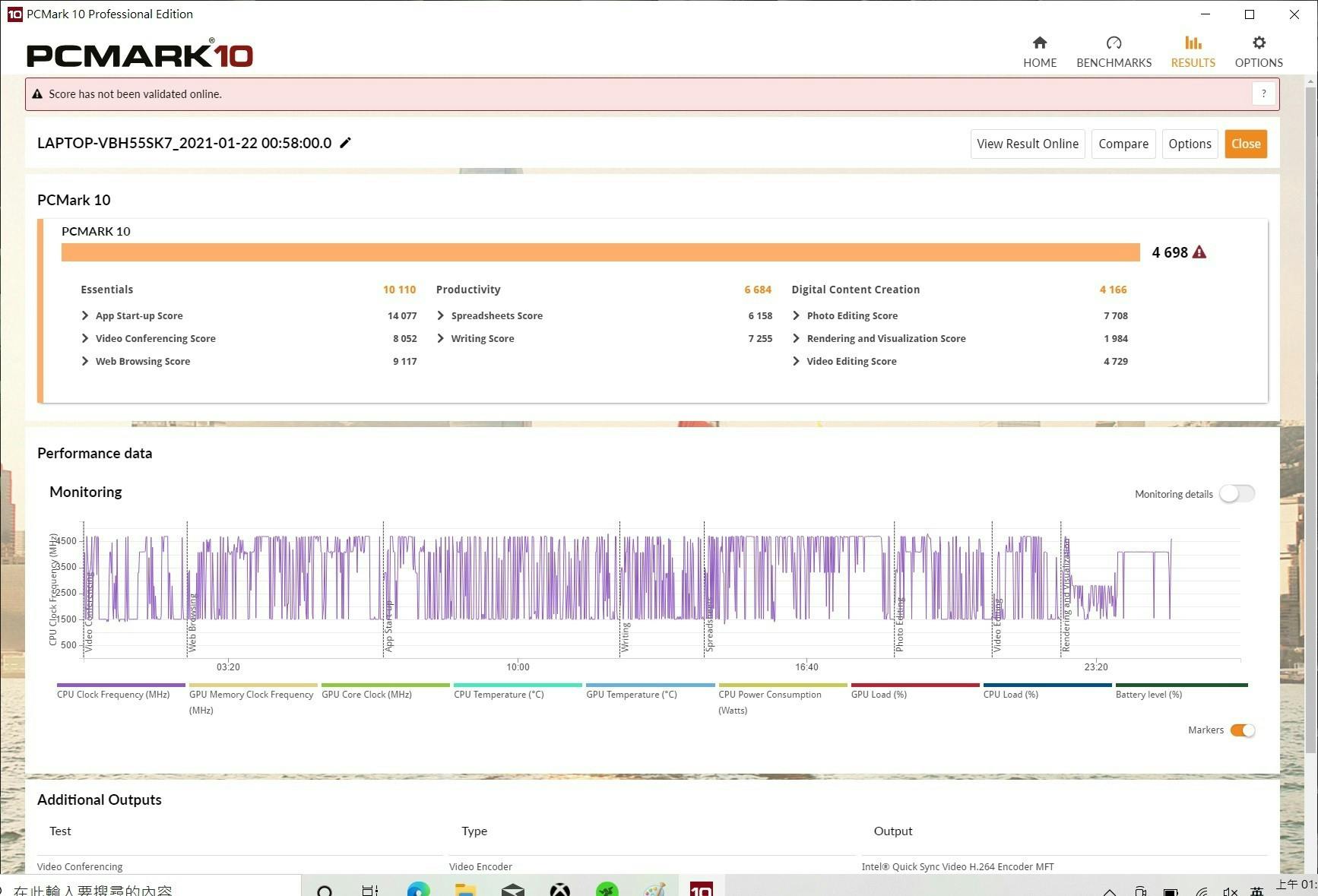This screenshot has height=896, width=1318.
Task: Toggle GPU Temperature legend
Action: [650, 691]
